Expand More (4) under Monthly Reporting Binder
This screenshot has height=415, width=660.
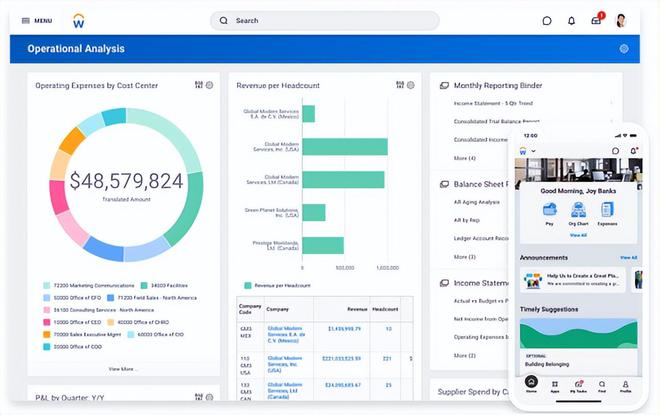tap(465, 158)
